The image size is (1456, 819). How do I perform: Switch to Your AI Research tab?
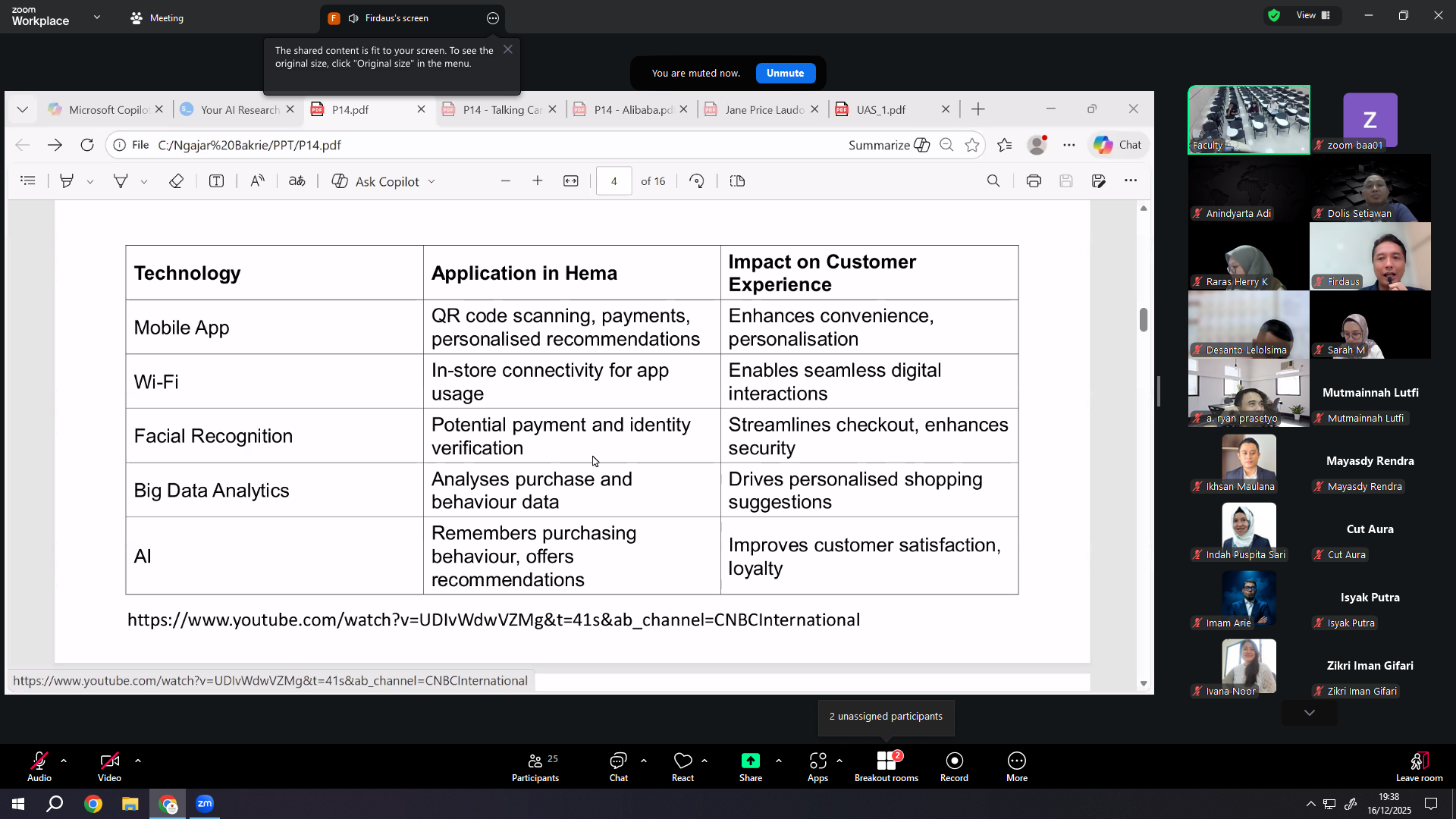click(x=237, y=109)
